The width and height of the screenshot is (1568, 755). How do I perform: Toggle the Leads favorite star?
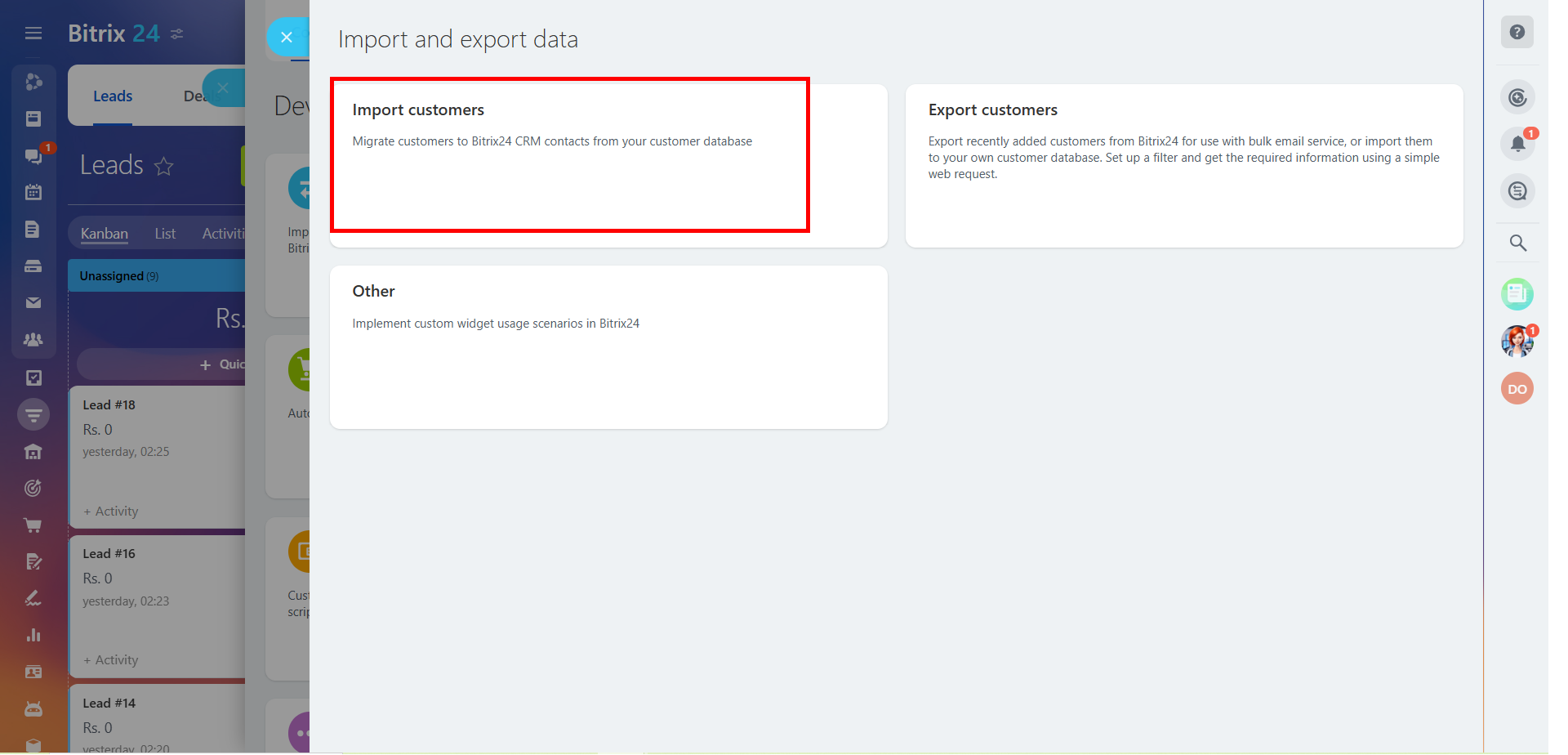point(164,167)
